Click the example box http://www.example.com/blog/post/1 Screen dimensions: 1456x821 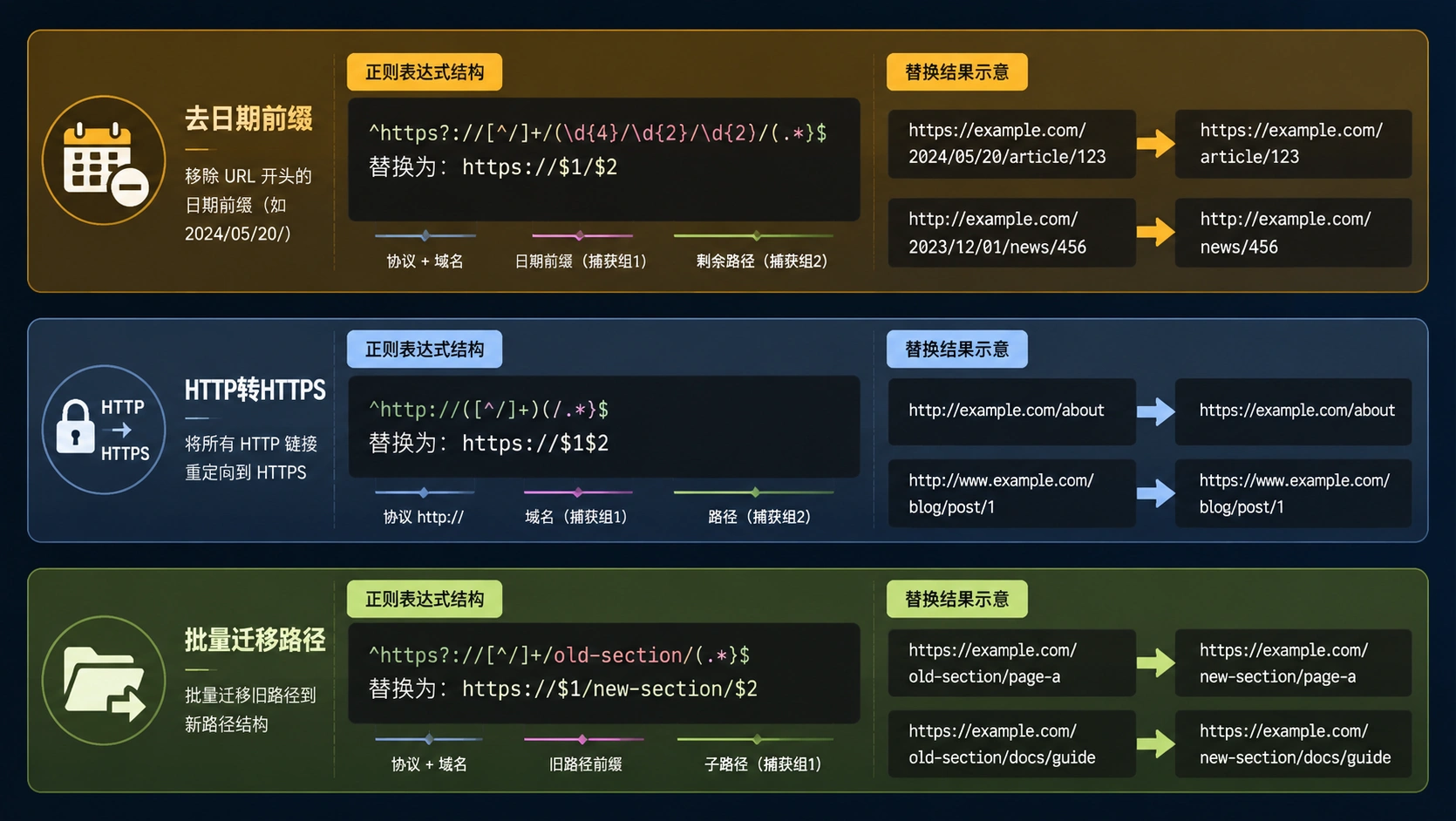pos(1011,493)
